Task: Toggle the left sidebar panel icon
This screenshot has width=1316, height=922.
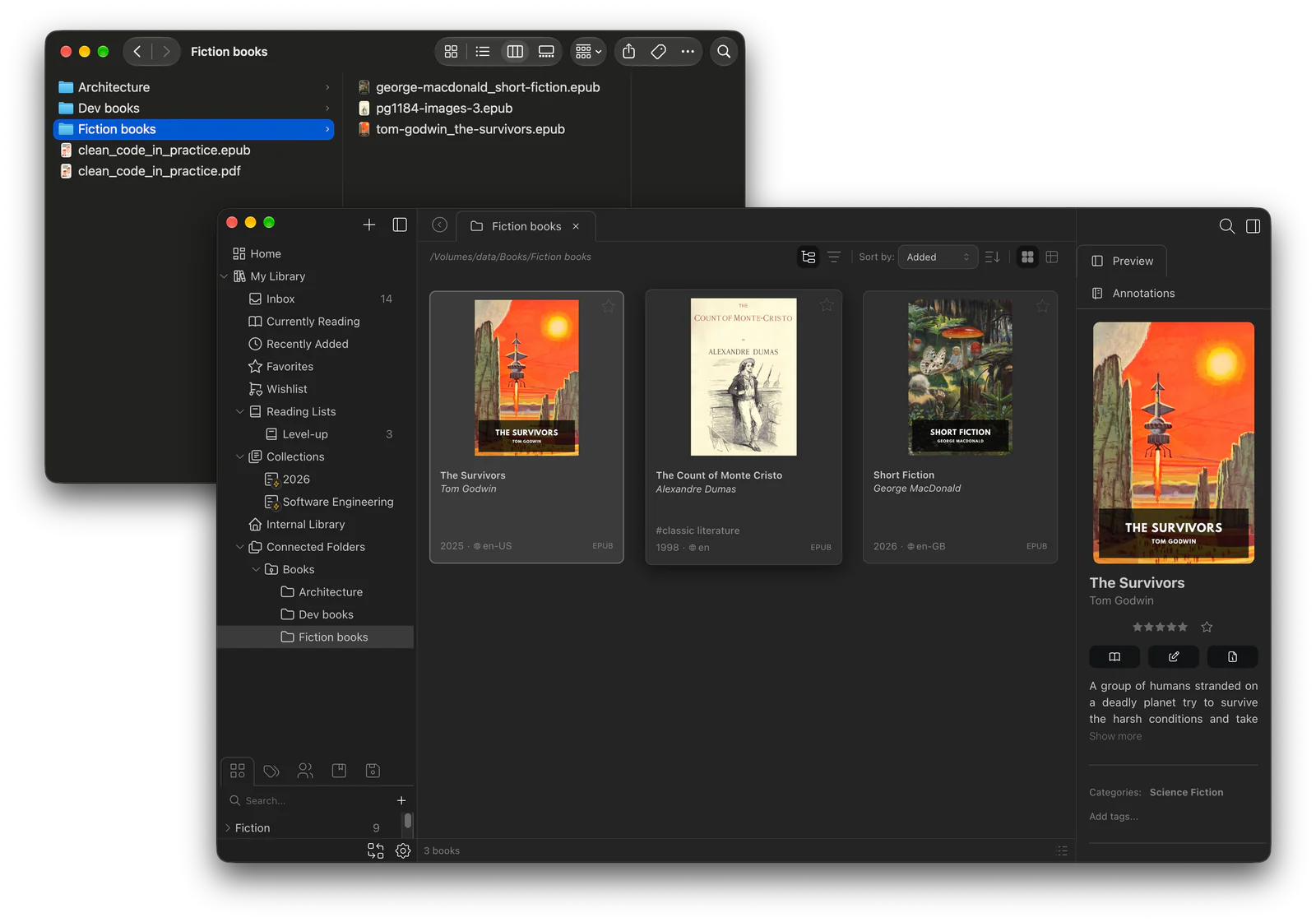Action: click(x=400, y=225)
